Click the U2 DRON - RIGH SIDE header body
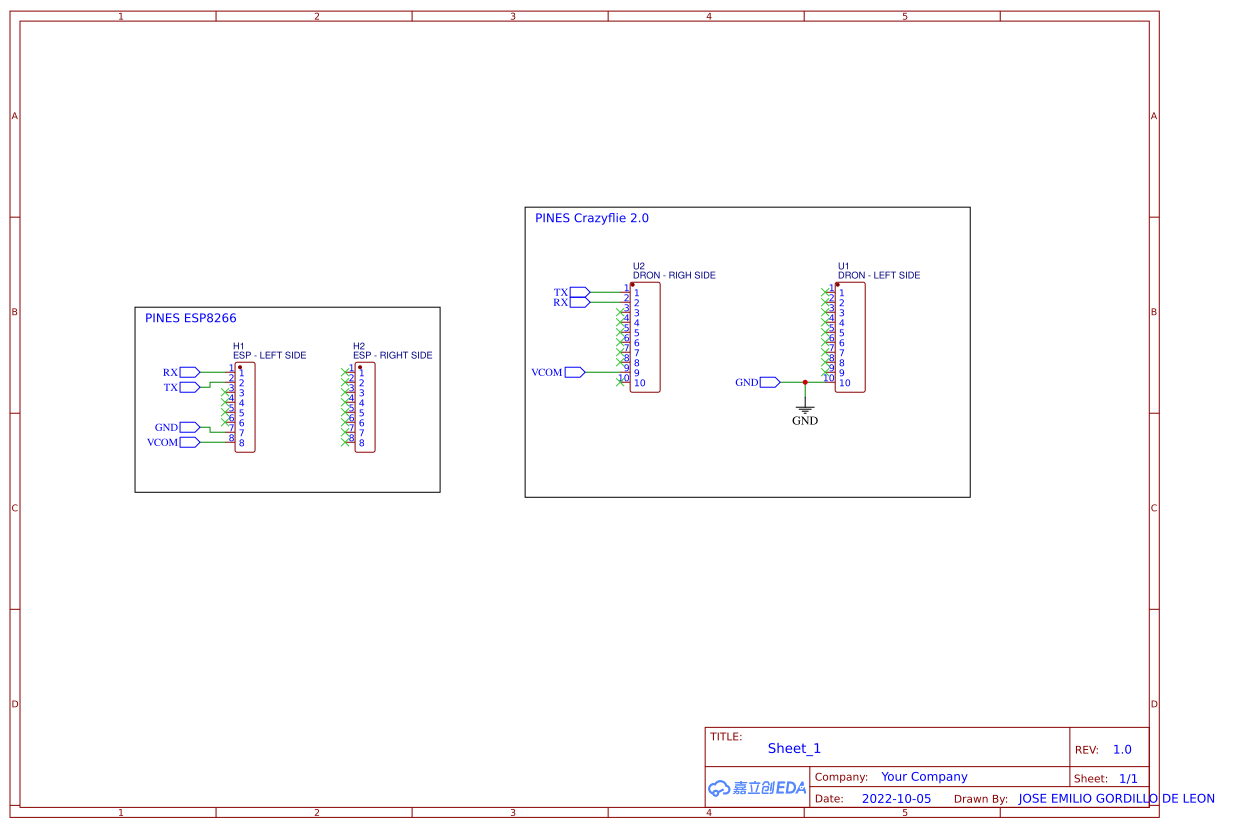Screen dimensions: 1234x828 coord(645,337)
